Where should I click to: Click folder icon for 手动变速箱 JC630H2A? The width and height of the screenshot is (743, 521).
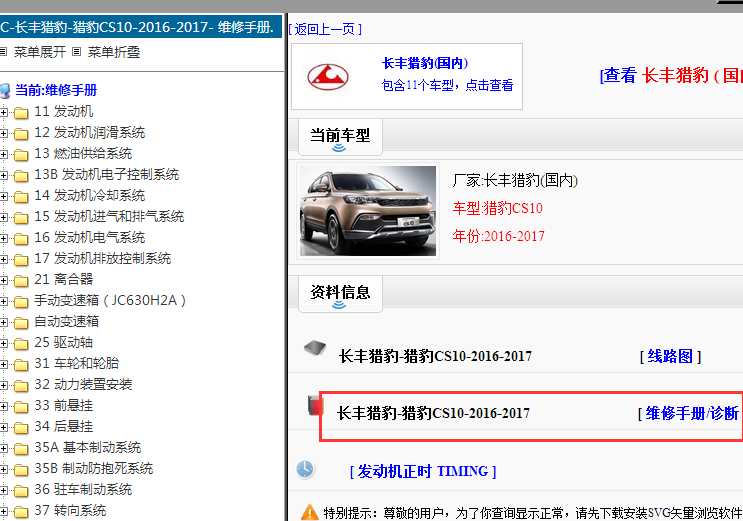21,302
